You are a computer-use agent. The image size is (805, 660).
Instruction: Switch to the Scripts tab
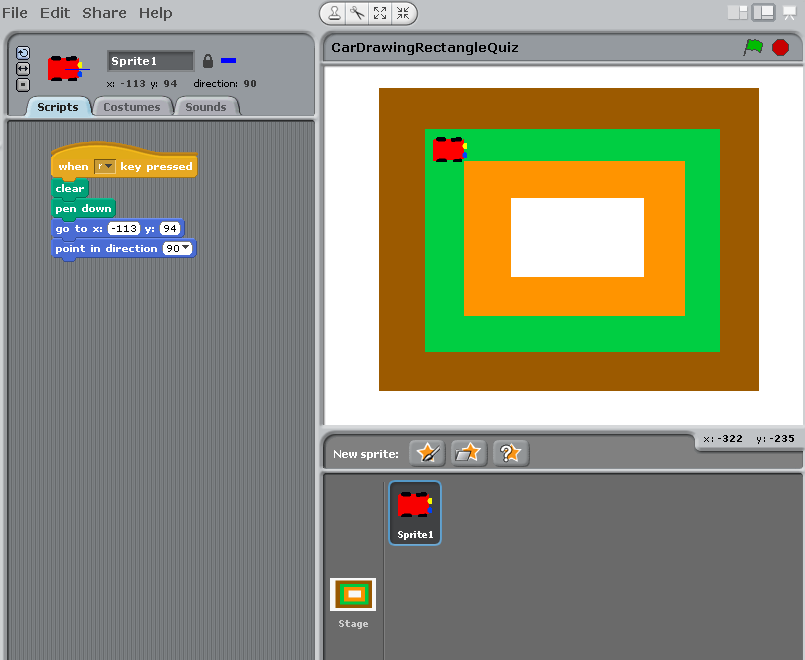[x=58, y=107]
